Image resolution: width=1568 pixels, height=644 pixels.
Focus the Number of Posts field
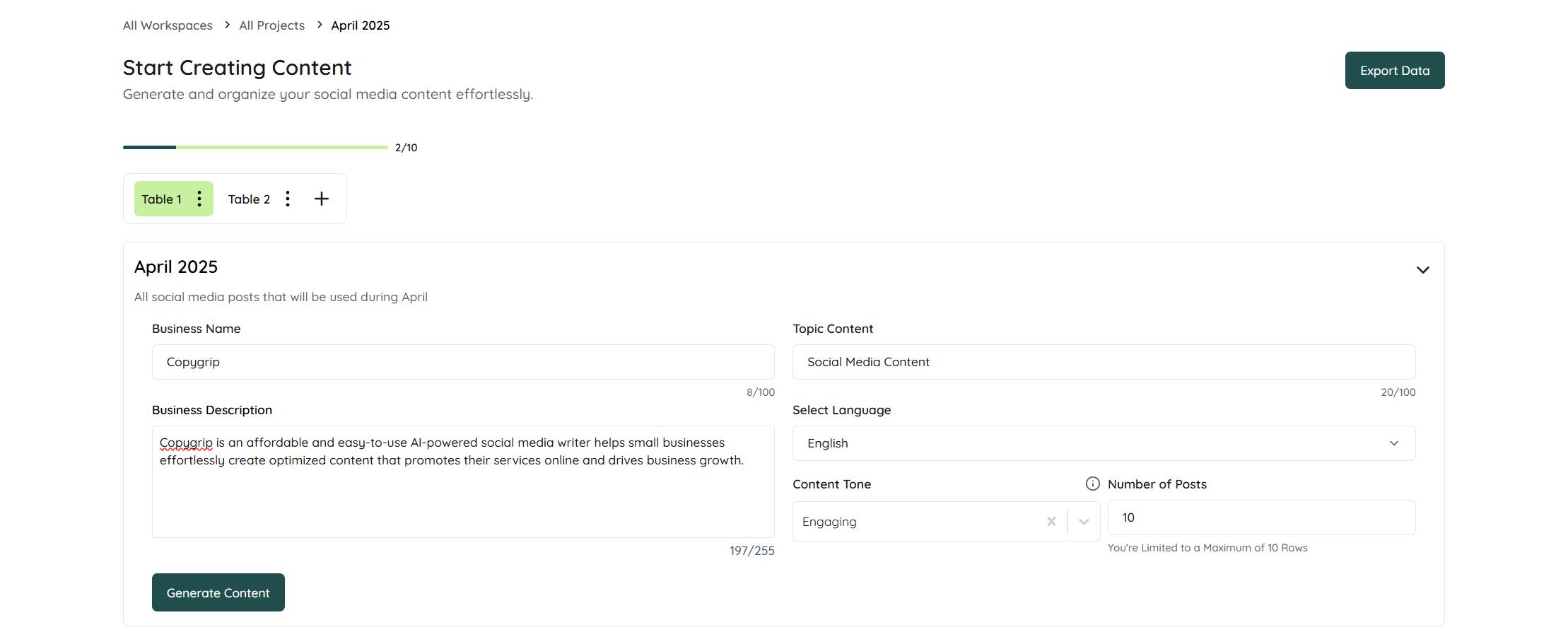[1260, 517]
